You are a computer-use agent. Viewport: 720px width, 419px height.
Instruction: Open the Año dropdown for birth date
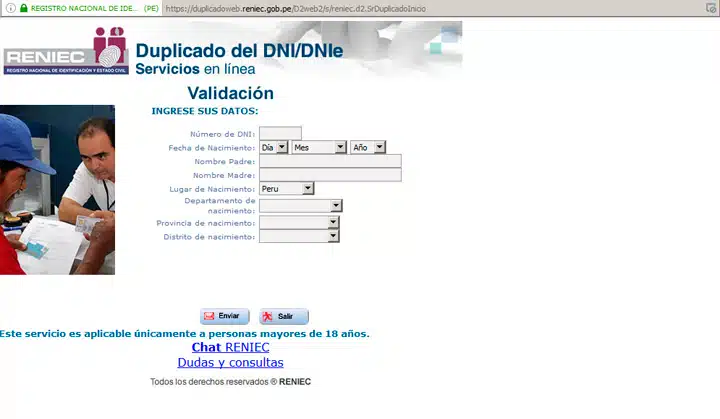[368, 147]
